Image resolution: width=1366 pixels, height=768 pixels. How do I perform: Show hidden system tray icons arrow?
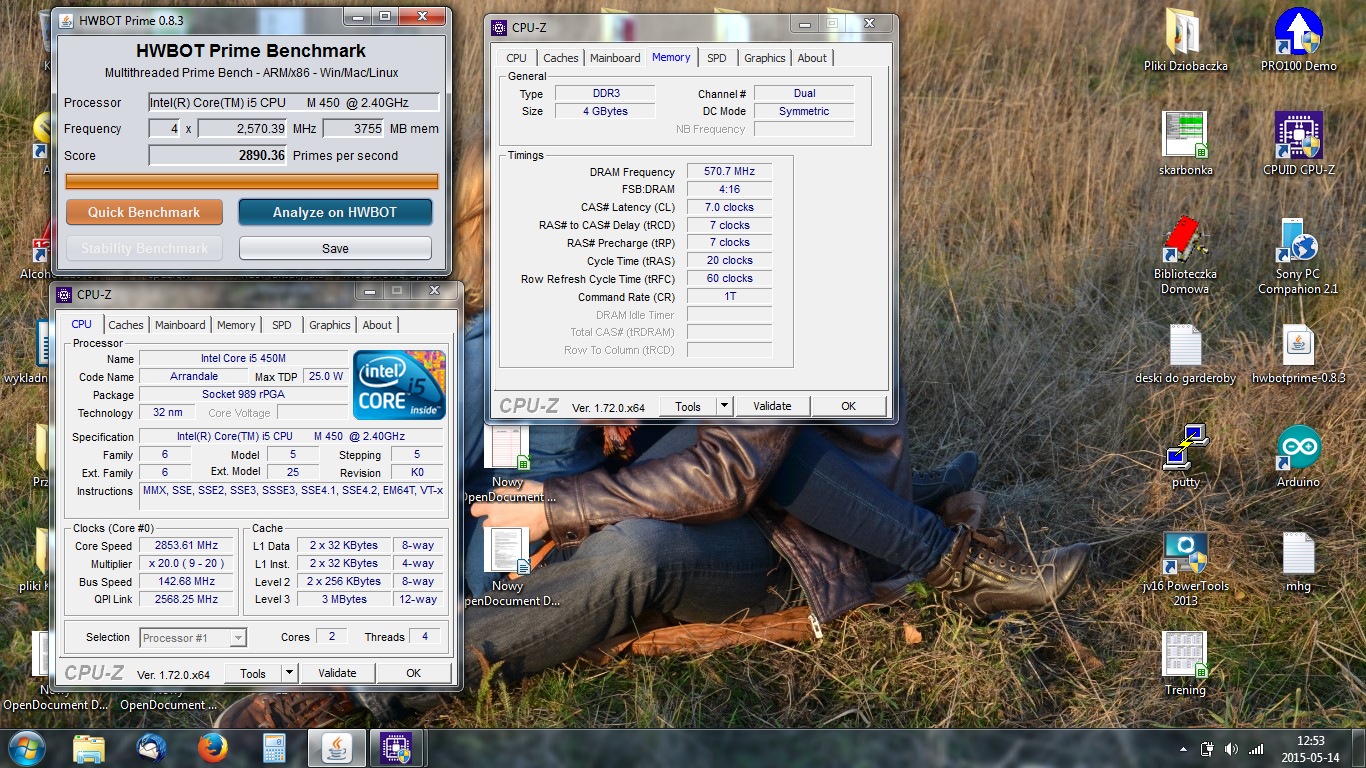coord(1184,748)
